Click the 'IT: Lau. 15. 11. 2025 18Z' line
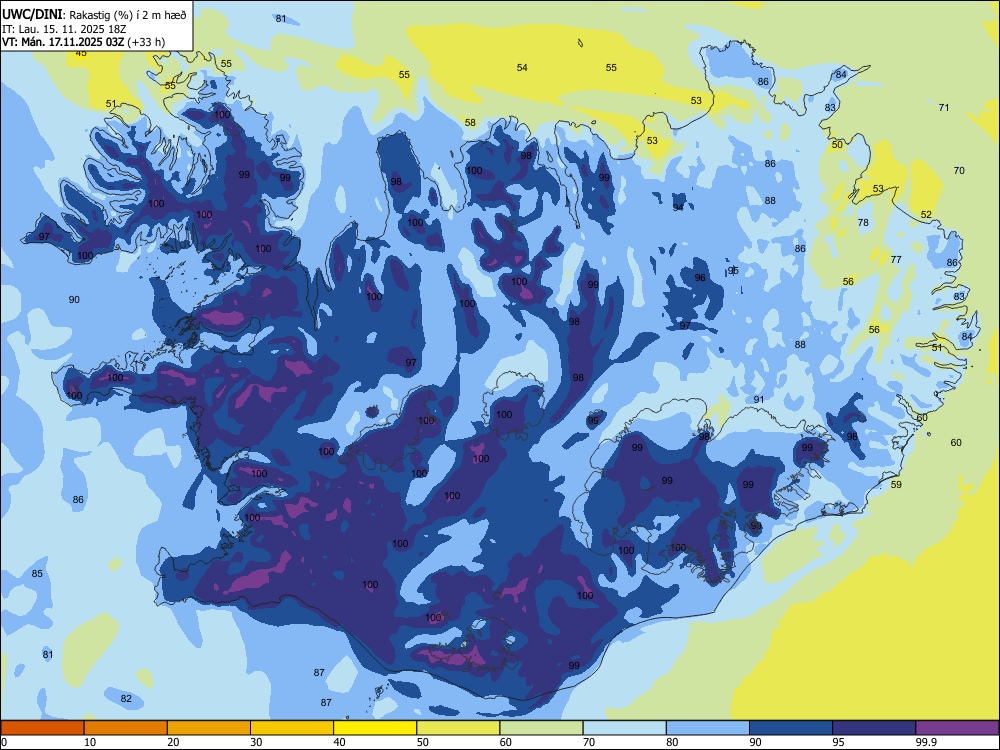1000x750 pixels. pyautogui.click(x=64, y=29)
